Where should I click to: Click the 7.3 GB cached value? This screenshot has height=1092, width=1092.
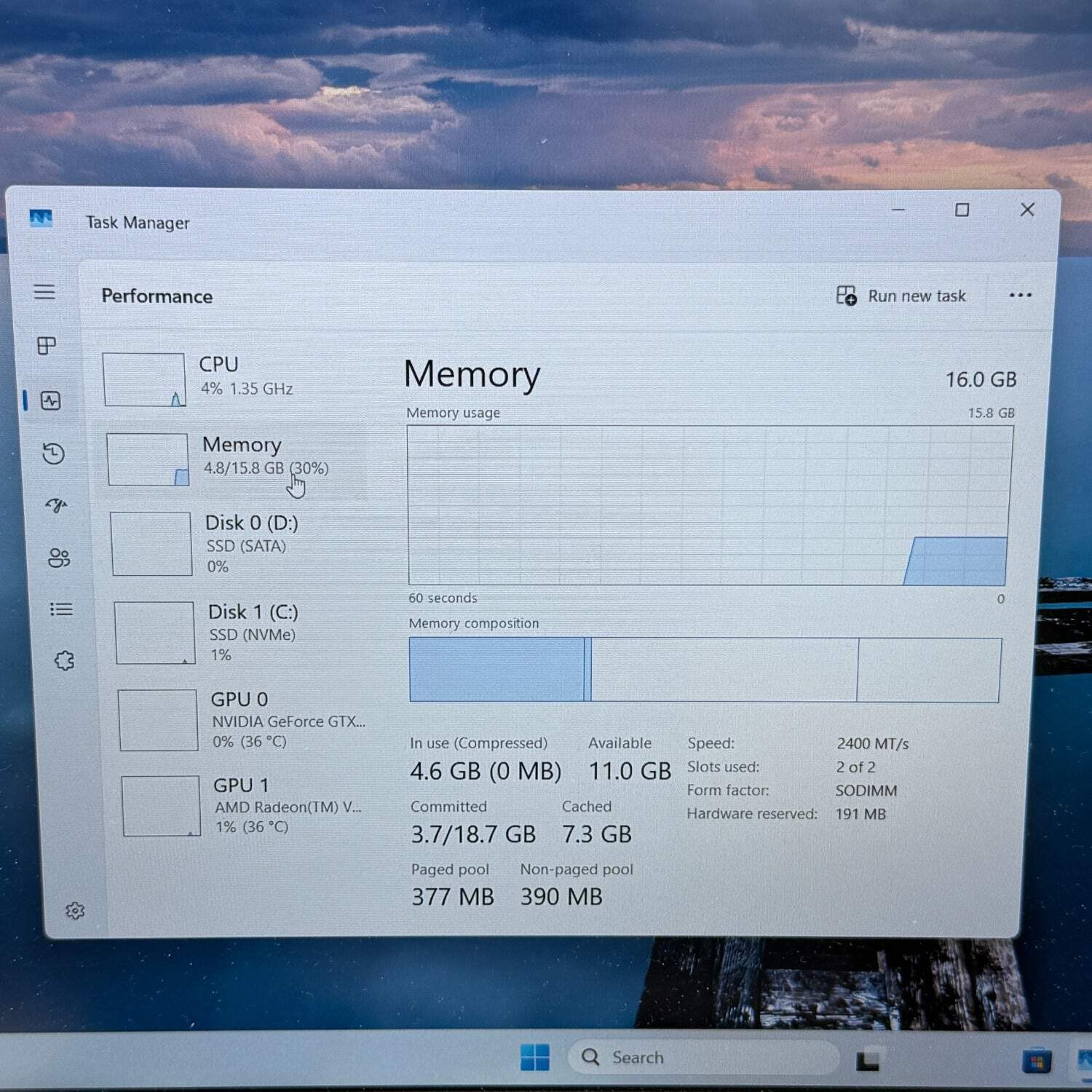597,834
